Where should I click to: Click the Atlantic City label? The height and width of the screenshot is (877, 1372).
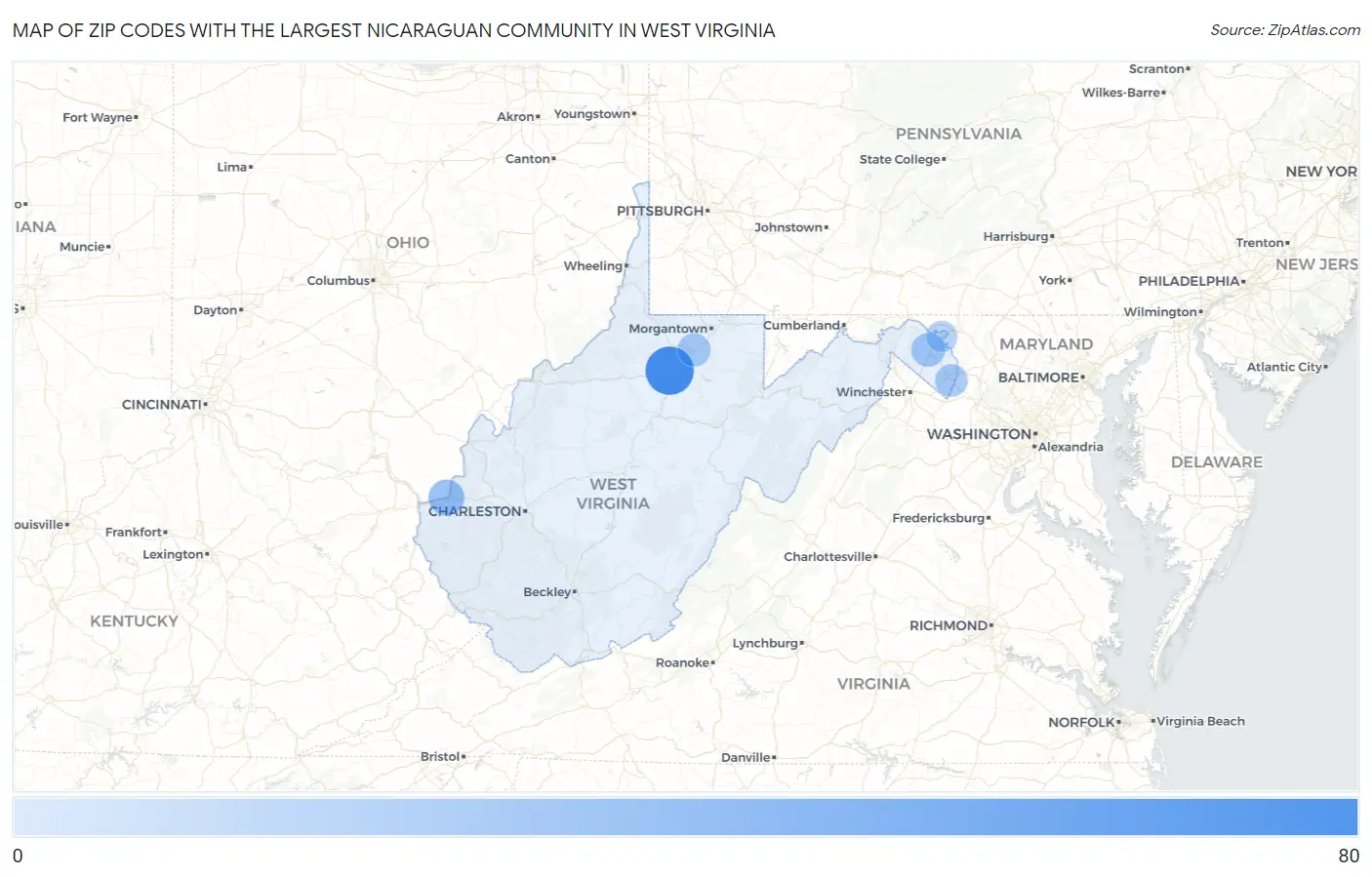click(1284, 367)
